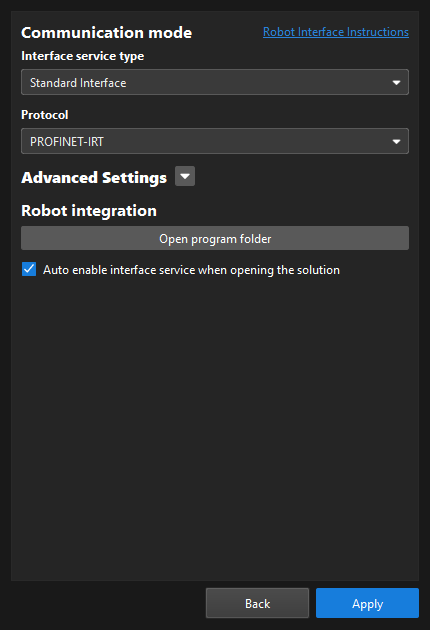Click the Back button

click(x=257, y=603)
